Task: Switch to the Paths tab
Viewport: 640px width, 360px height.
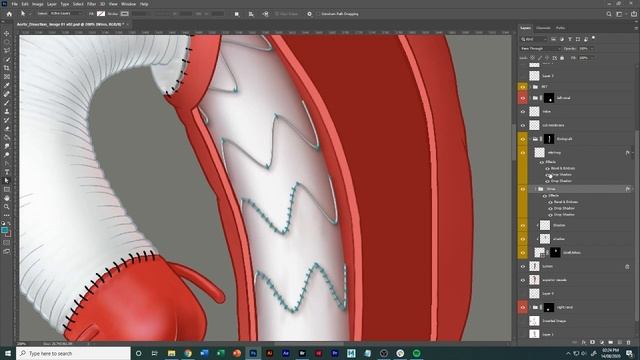Action: point(560,28)
